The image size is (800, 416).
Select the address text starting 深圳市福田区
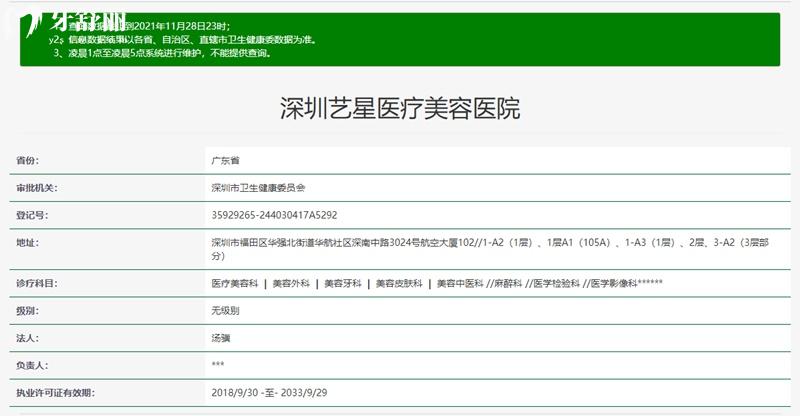tap(490, 249)
